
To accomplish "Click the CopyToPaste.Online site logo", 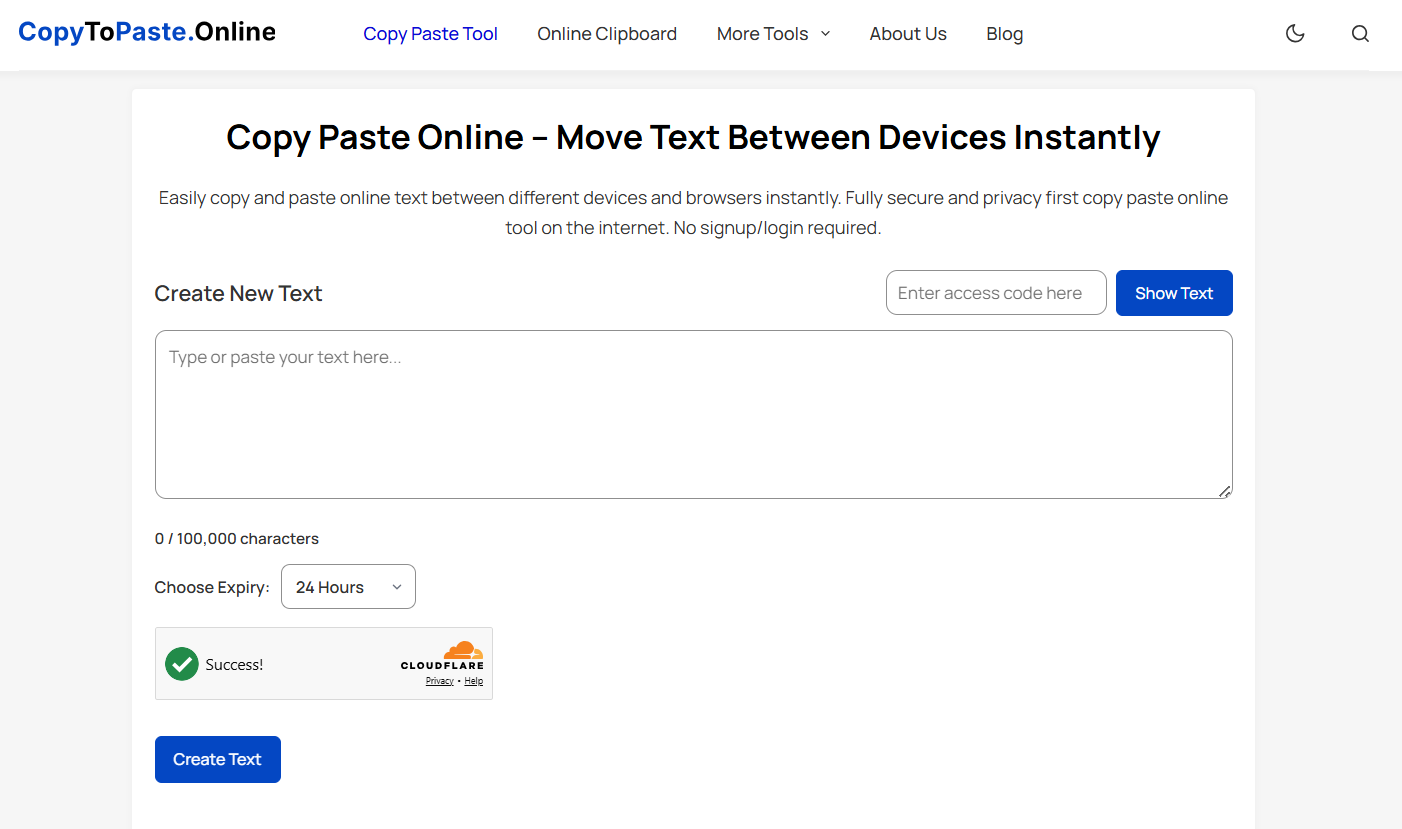I will click(147, 32).
